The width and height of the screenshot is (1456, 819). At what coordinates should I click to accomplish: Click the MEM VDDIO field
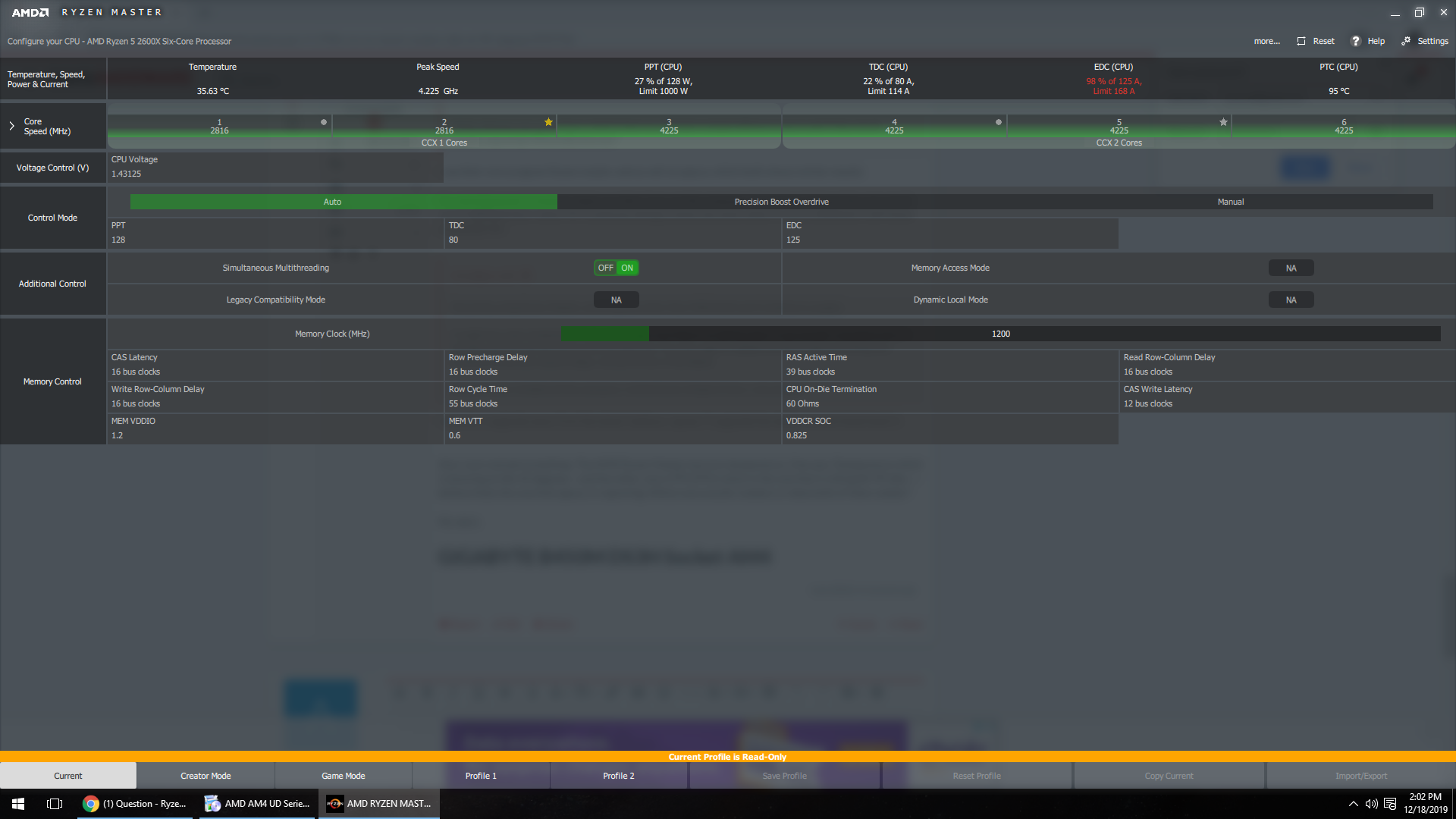tap(275, 428)
